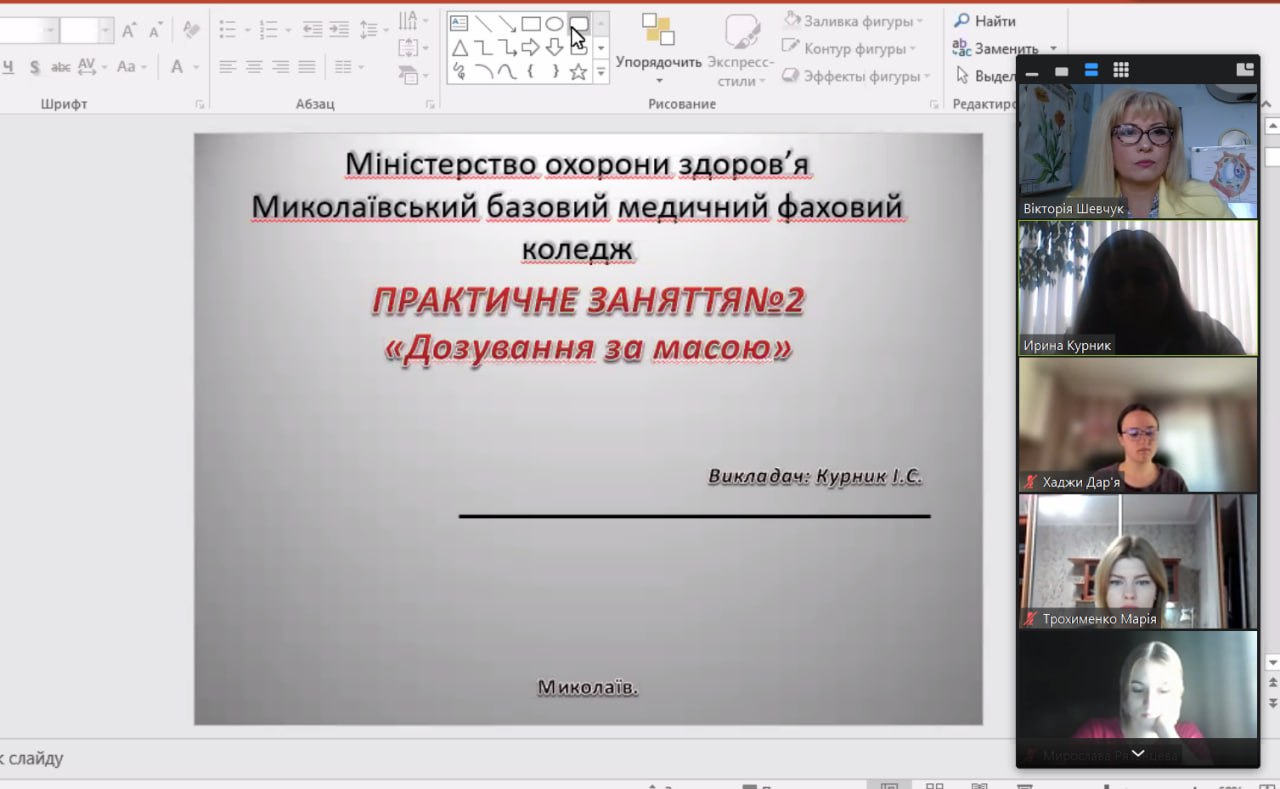This screenshot has height=789, width=1280.
Task: Select the right block arrow shape
Action: 531,47
